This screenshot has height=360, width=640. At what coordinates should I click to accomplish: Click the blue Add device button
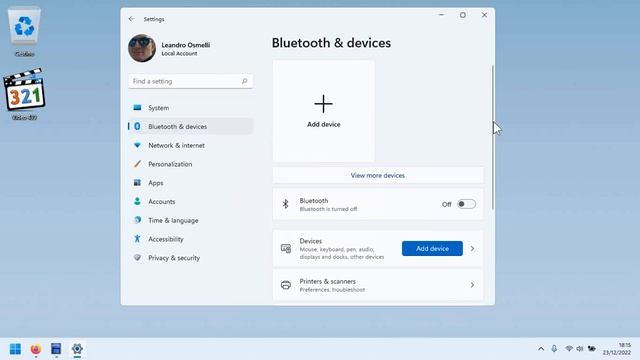pyautogui.click(x=432, y=248)
